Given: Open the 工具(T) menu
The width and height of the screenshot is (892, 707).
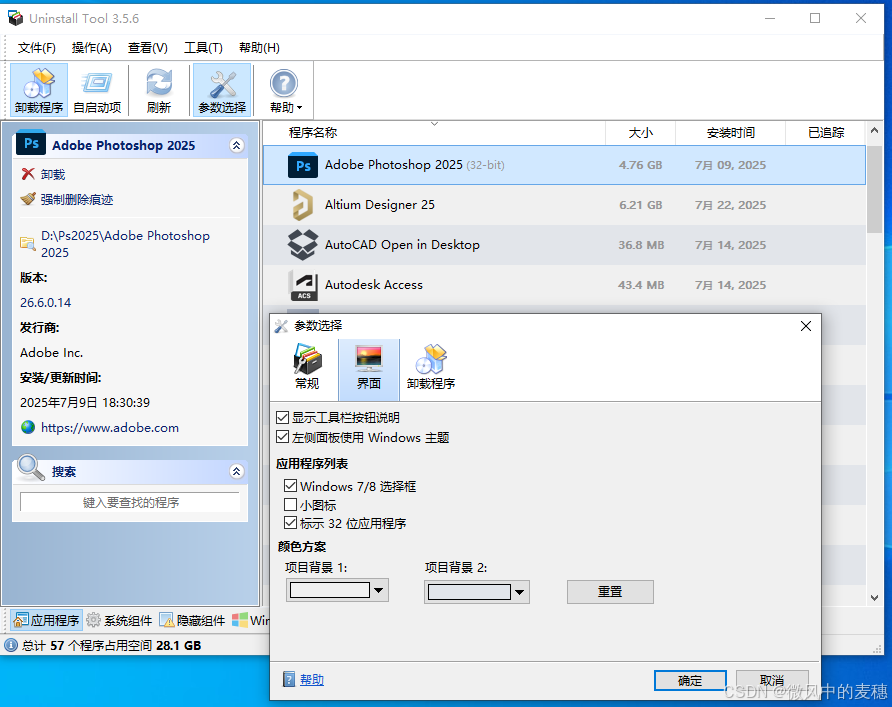Looking at the screenshot, I should 203,48.
